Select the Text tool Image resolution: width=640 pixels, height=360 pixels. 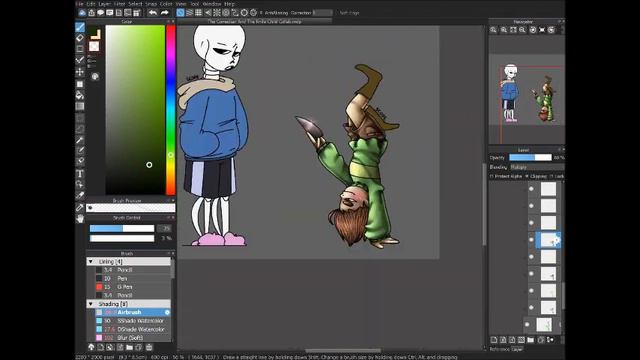(80, 174)
